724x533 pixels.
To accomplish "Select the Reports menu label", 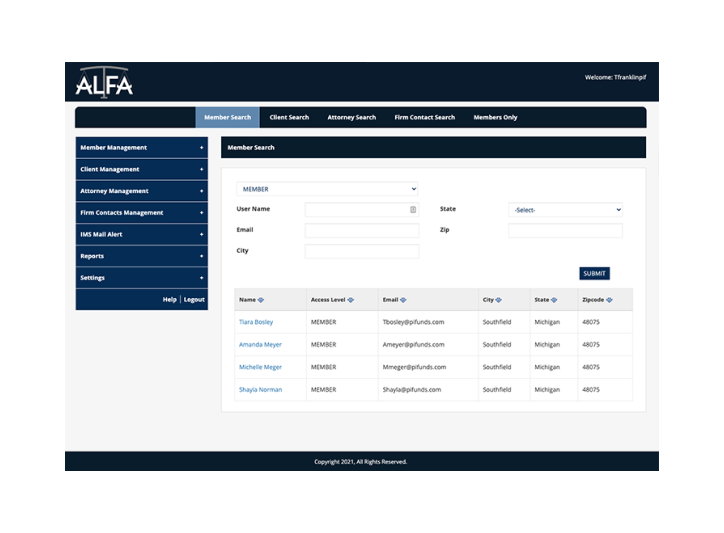I will [x=92, y=256].
